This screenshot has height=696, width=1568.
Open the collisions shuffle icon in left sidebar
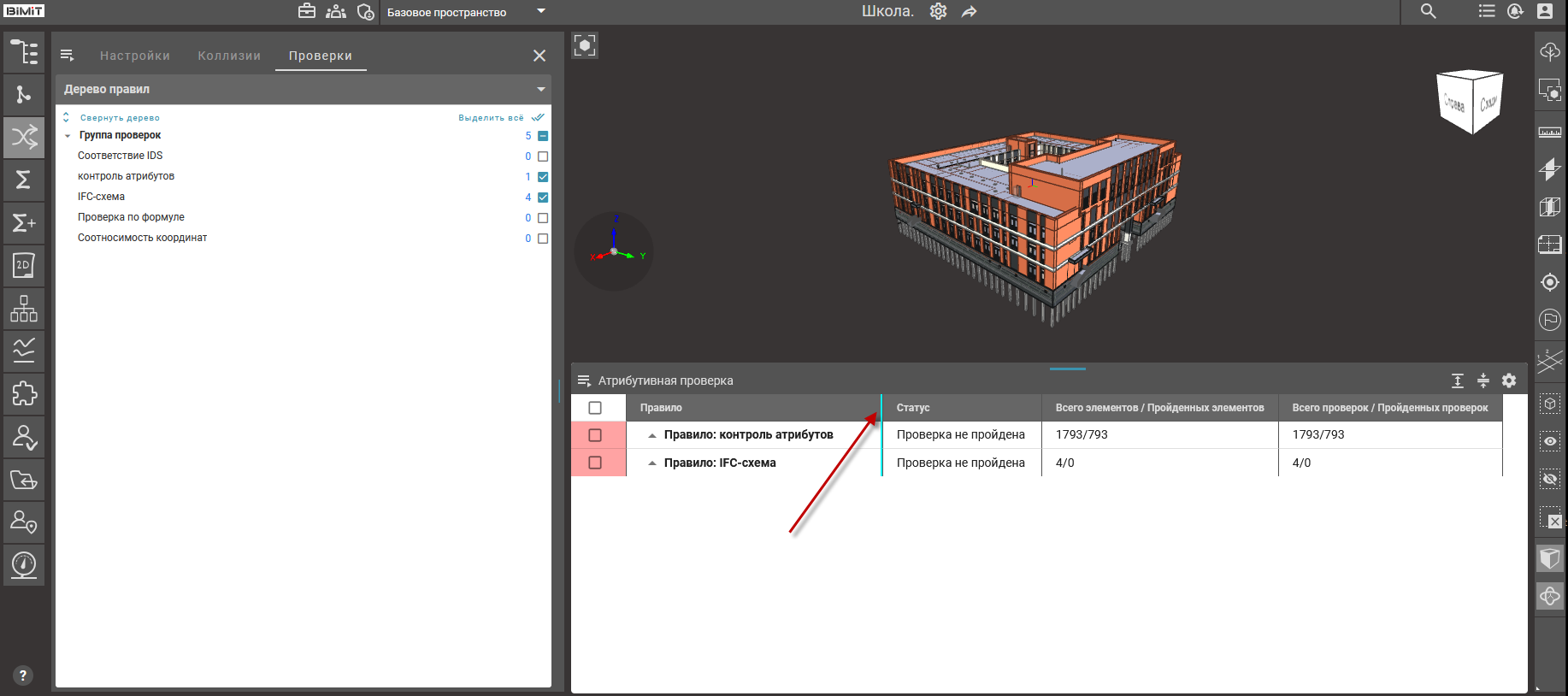(24, 137)
